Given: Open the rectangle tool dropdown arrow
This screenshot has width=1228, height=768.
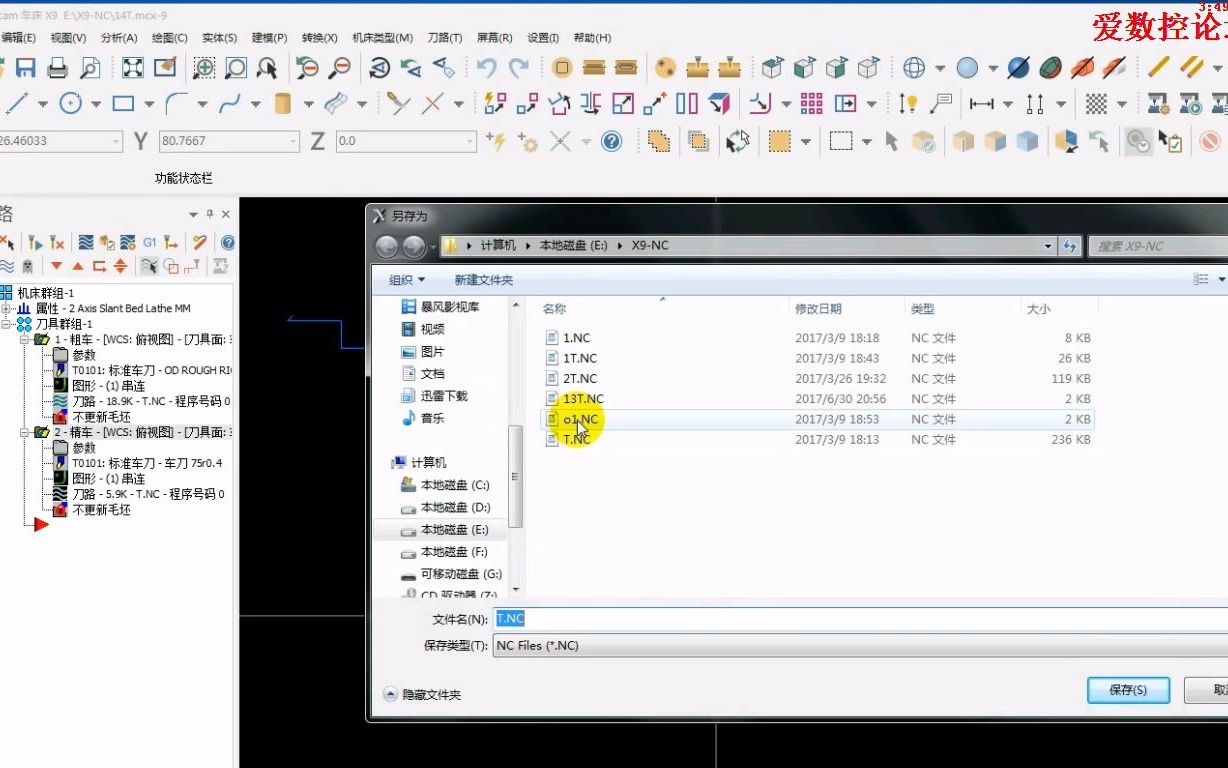Looking at the screenshot, I should click(148, 104).
